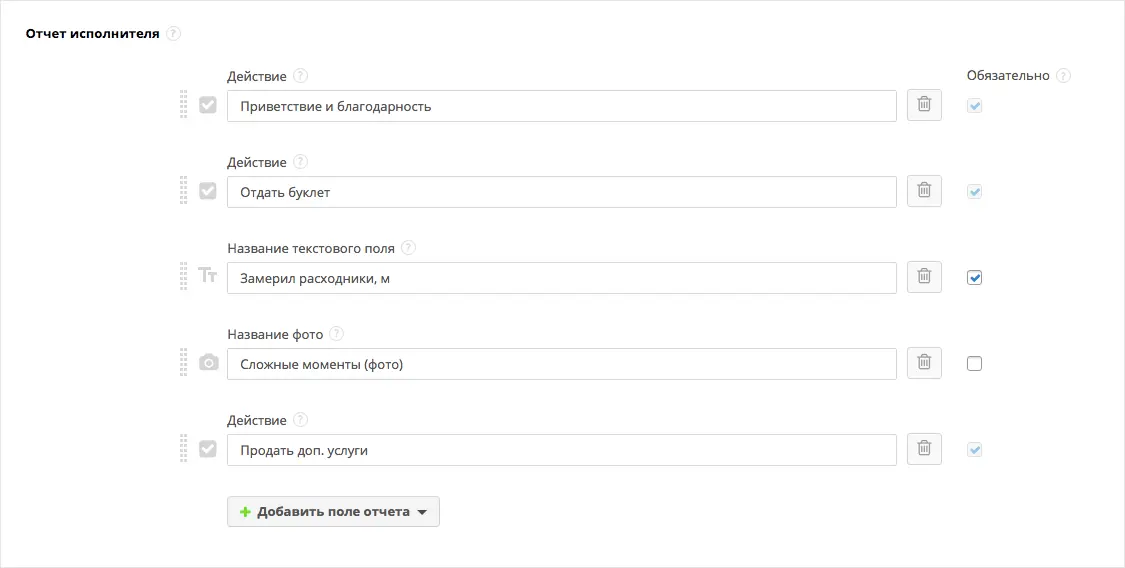Click help icon beside 'Название текстового поля'
This screenshot has height=568, width=1125.
click(408, 247)
